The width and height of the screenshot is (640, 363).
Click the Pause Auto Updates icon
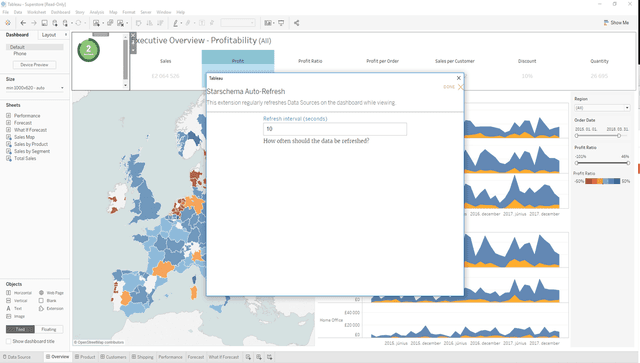[65, 23]
